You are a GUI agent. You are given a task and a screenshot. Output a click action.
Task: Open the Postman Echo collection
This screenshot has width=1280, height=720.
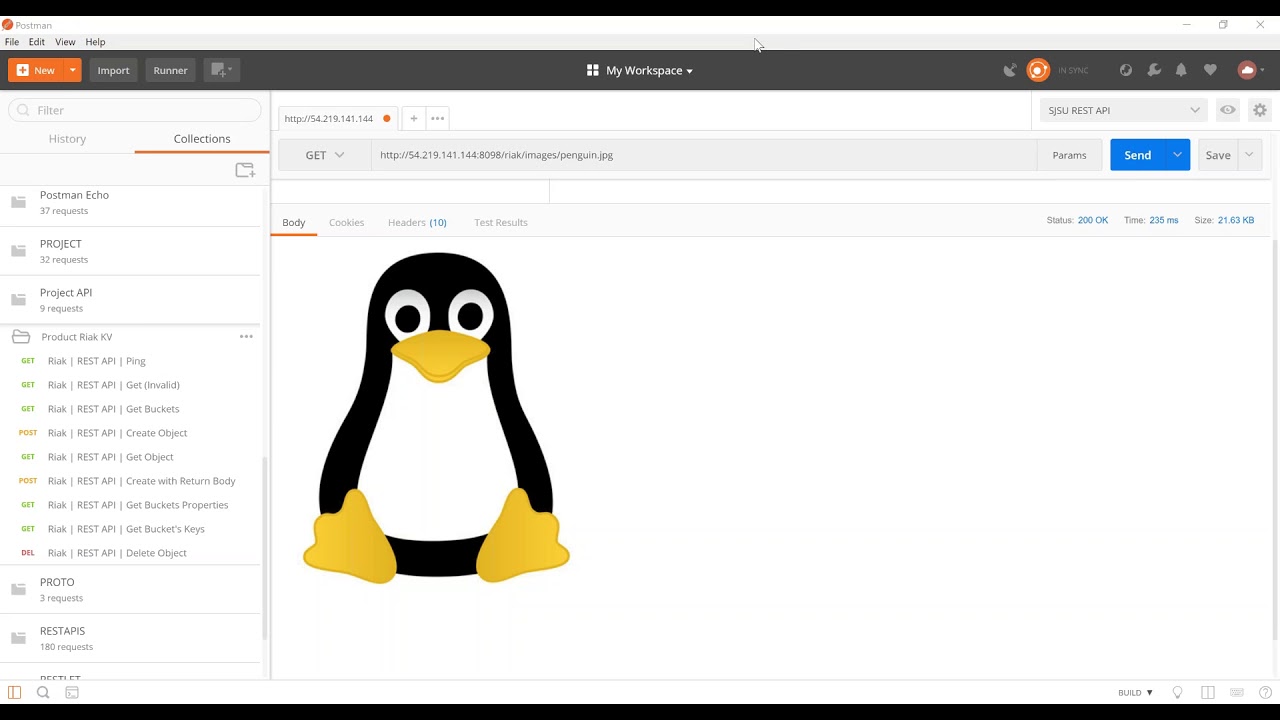coord(130,202)
